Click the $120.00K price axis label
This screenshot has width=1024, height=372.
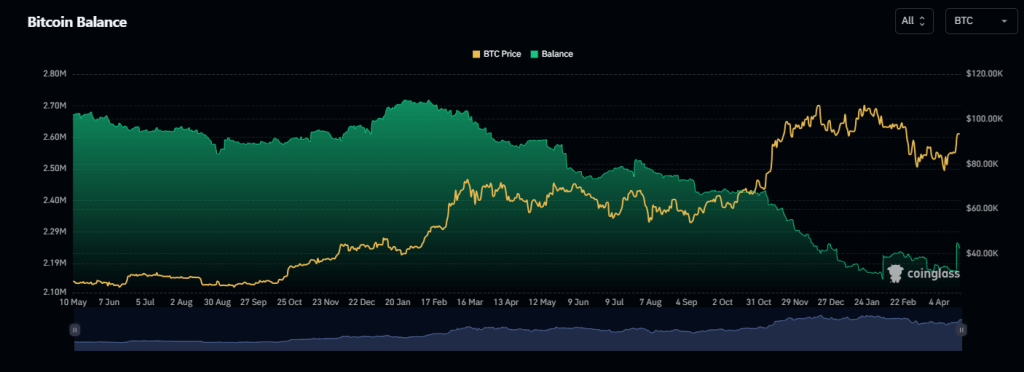pyautogui.click(x=984, y=74)
